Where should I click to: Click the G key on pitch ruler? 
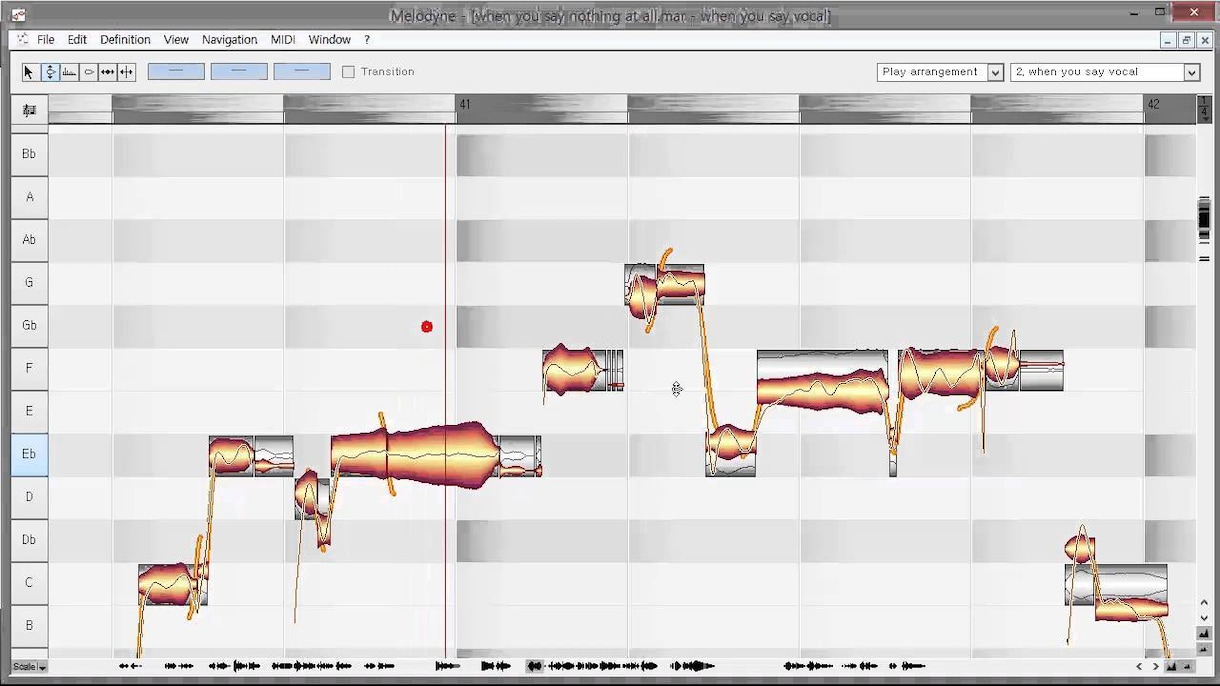(x=30, y=283)
